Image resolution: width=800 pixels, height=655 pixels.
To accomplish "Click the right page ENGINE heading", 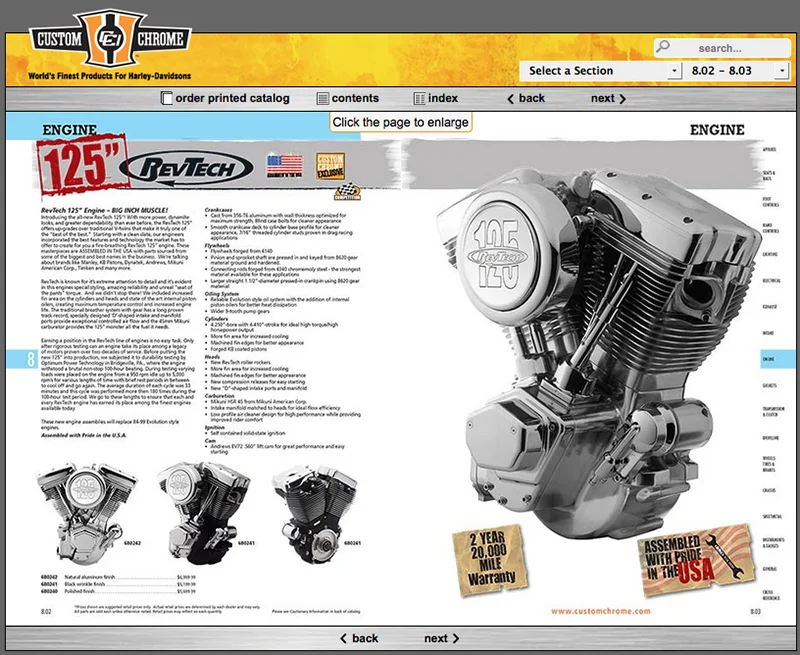I will 717,130.
